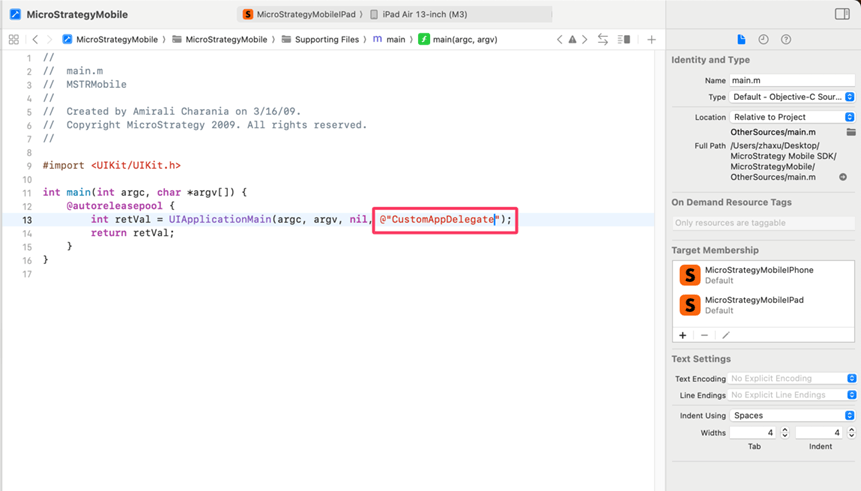Click the warning issue triangle icon
861x491 pixels.
coord(572,40)
